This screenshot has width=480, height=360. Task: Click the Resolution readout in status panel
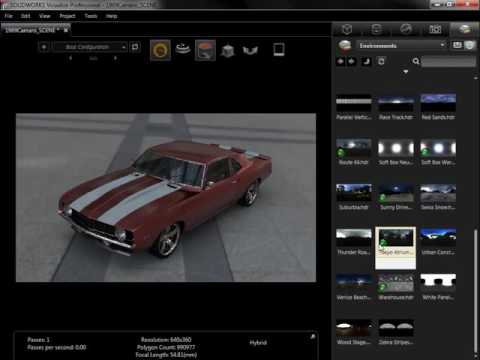(166, 340)
